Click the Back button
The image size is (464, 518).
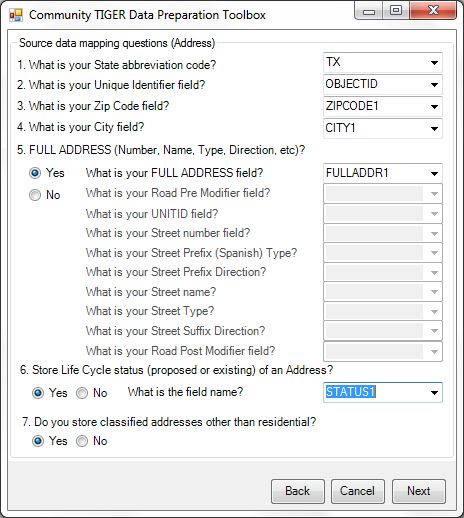pos(298,491)
